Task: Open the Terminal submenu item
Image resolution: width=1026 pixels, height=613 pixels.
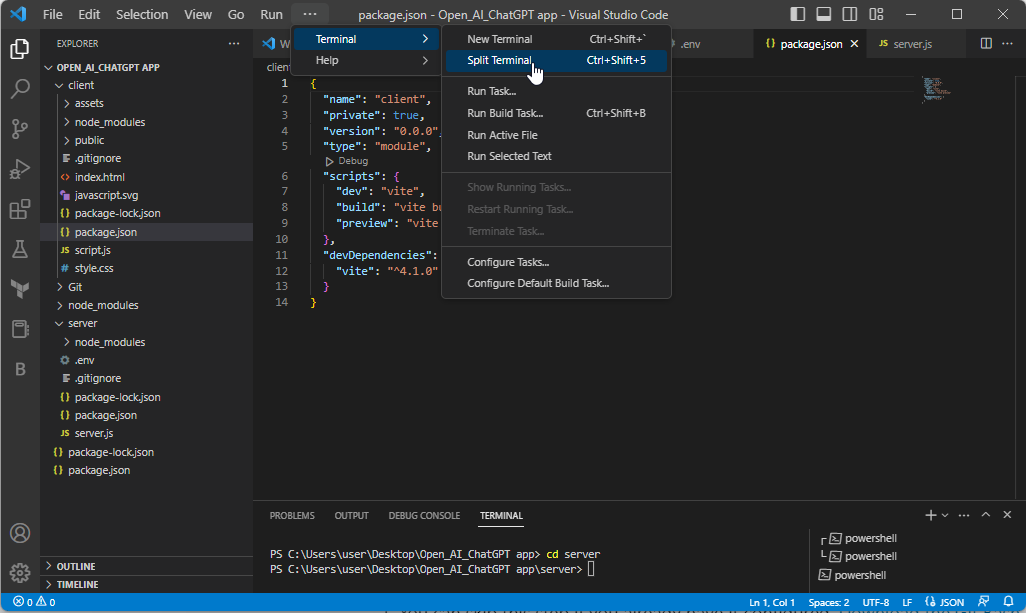Action: [x=366, y=39]
